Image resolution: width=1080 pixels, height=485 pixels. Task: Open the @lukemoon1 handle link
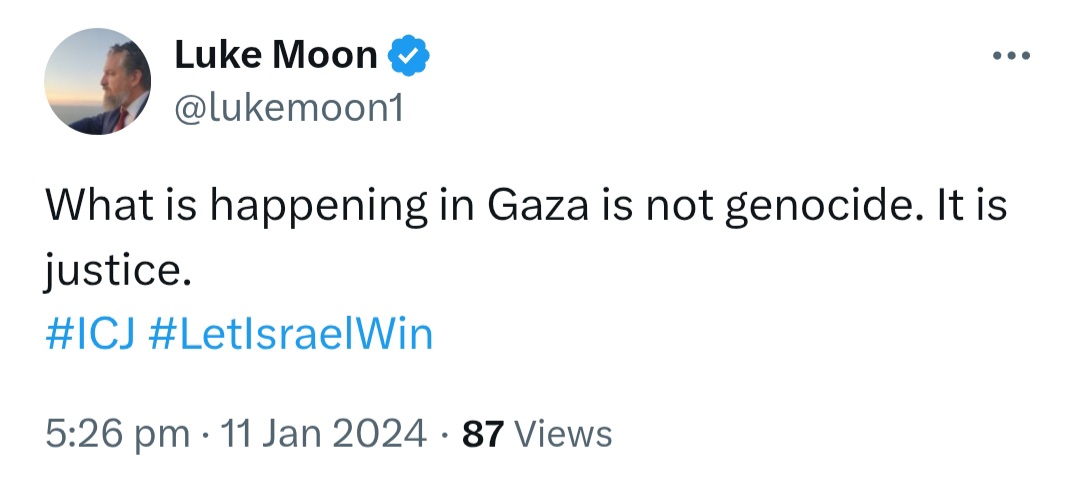tap(289, 108)
